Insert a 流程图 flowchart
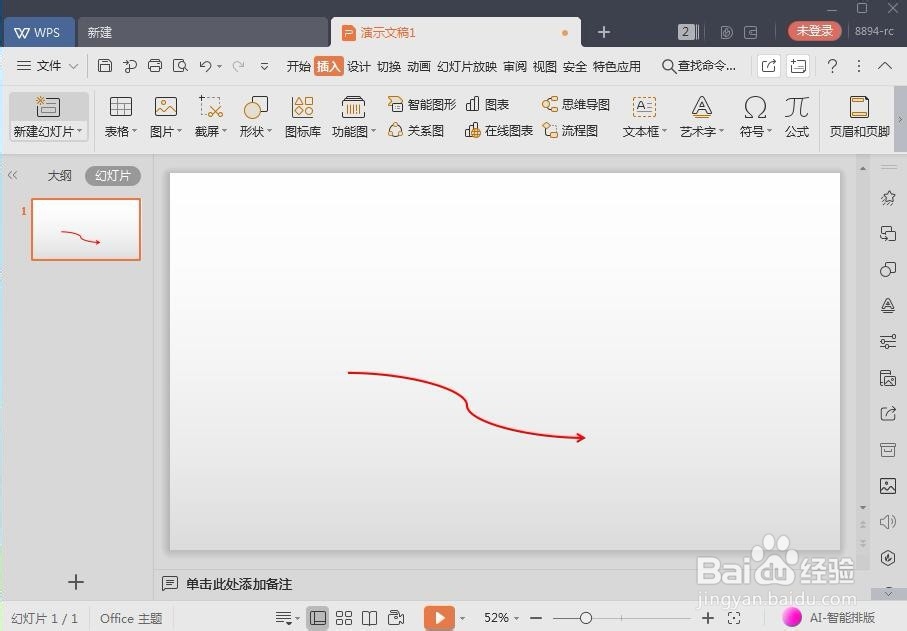Screen dimensions: 907x631 click(x=570, y=131)
